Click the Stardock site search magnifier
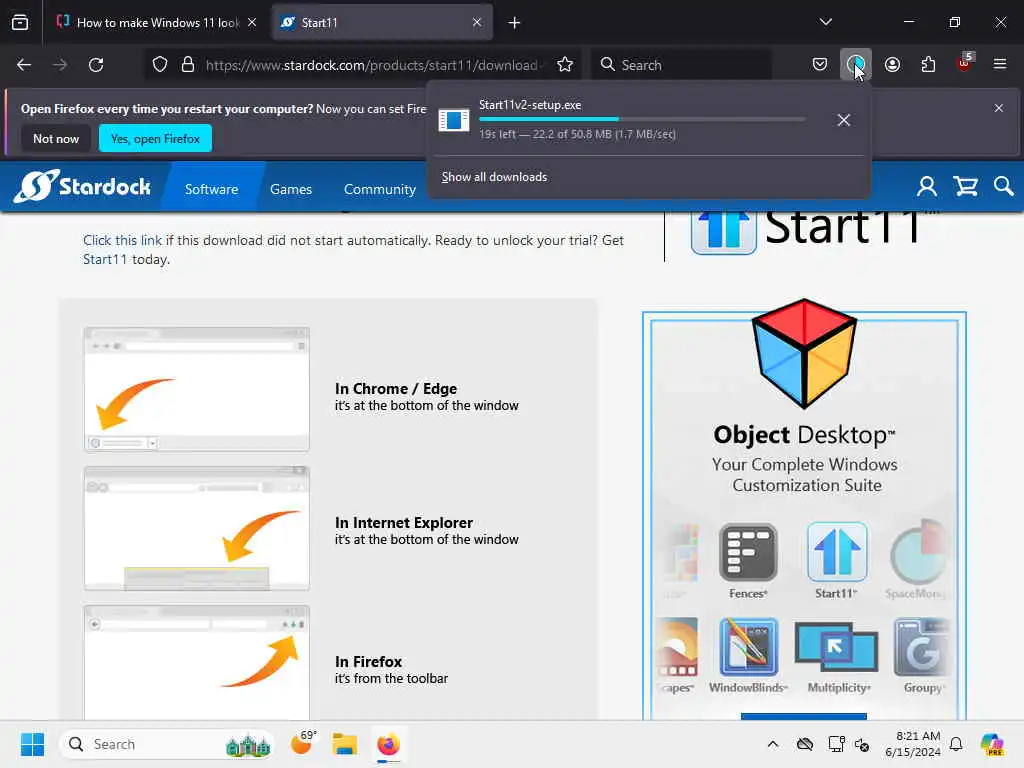Image resolution: width=1024 pixels, height=768 pixels. pyautogui.click(x=1004, y=187)
